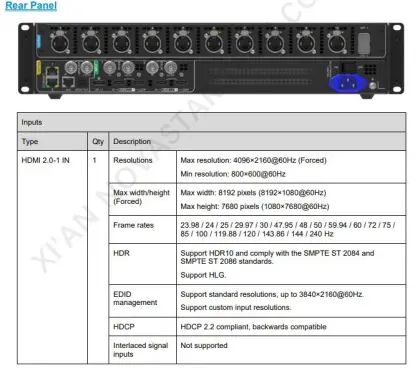Click the HDR row label
This screenshot has width=420, height=368.
pyautogui.click(x=121, y=253)
